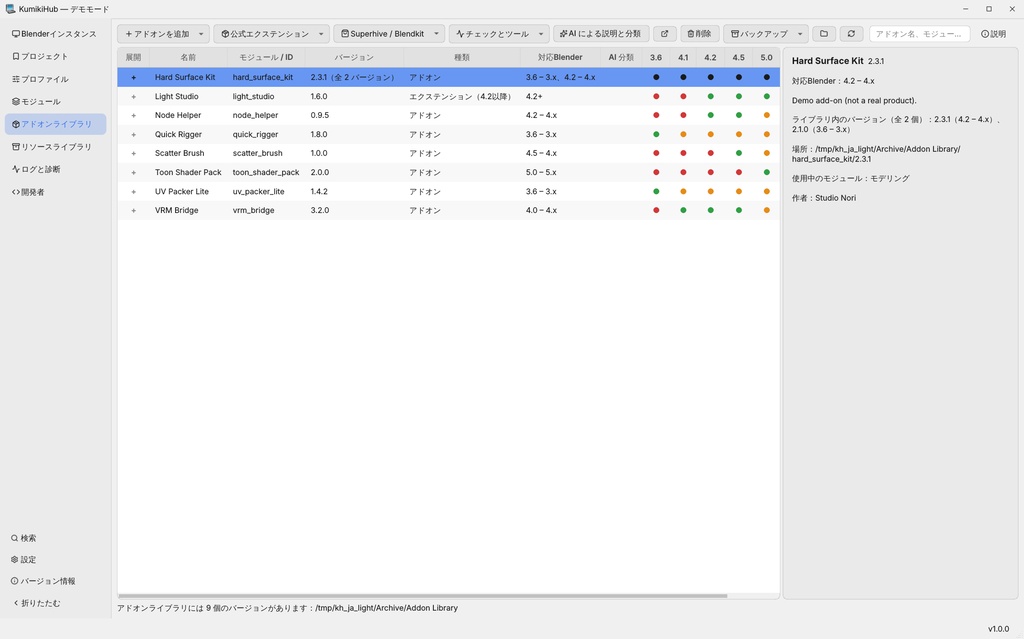Image resolution: width=1024 pixels, height=639 pixels.
Task: Expand the Hard Surface Kit row
Action: [x=134, y=78]
